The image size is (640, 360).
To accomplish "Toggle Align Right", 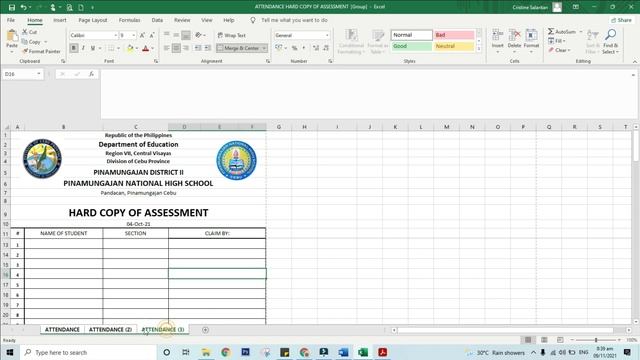I will [x=186, y=48].
